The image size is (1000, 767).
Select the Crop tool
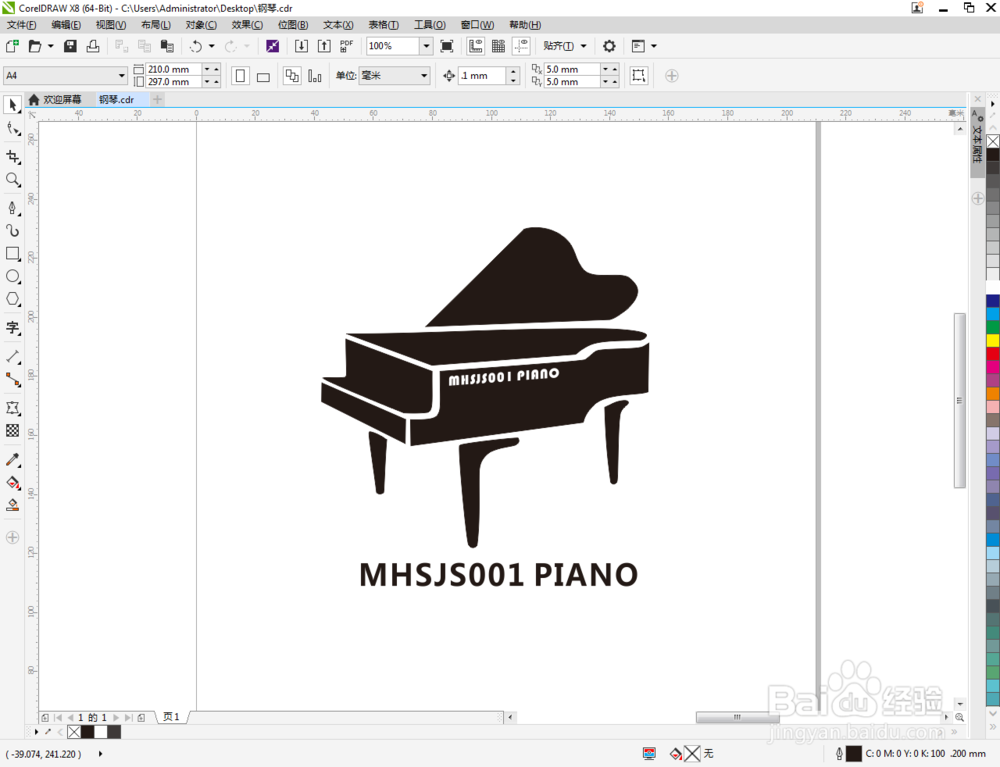12,157
